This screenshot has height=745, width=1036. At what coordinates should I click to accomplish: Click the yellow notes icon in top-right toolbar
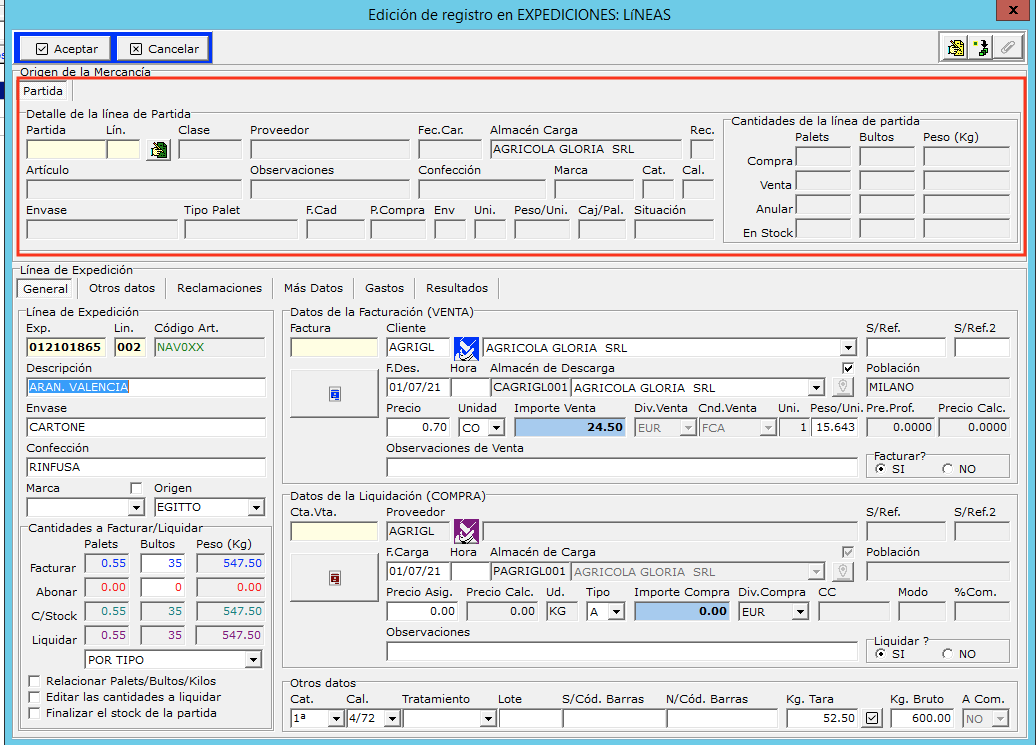click(x=955, y=47)
